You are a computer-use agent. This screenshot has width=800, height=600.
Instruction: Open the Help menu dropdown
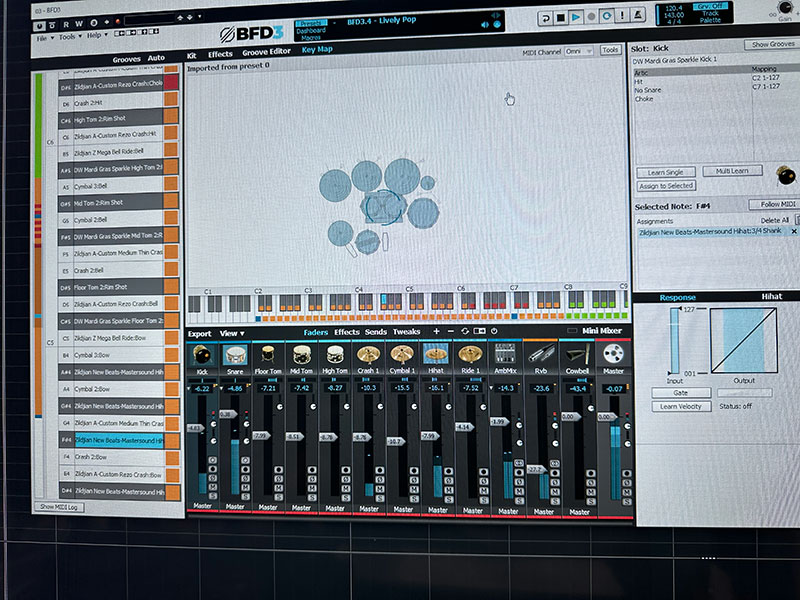[97, 35]
